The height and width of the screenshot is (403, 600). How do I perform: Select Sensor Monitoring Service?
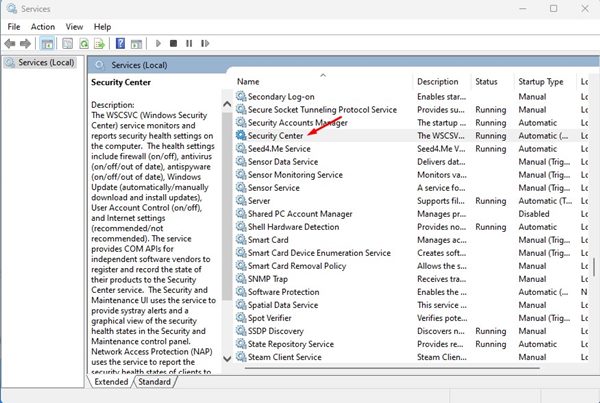[x=295, y=175]
